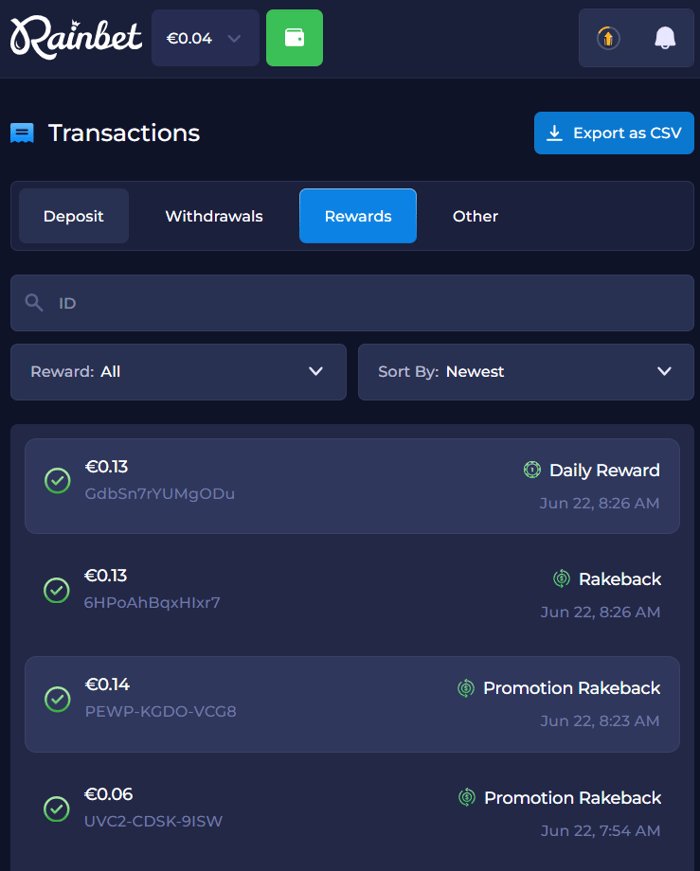The width and height of the screenshot is (700, 871).
Task: Click Promotion Rakeback label dated 8:23 AM
Action: pyautogui.click(x=572, y=688)
